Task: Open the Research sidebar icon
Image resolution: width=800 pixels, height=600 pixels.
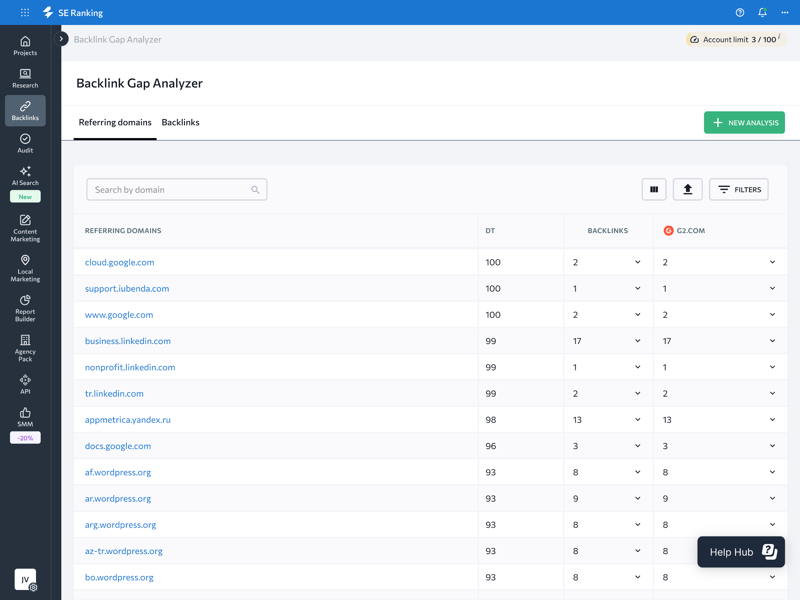Action: click(25, 78)
